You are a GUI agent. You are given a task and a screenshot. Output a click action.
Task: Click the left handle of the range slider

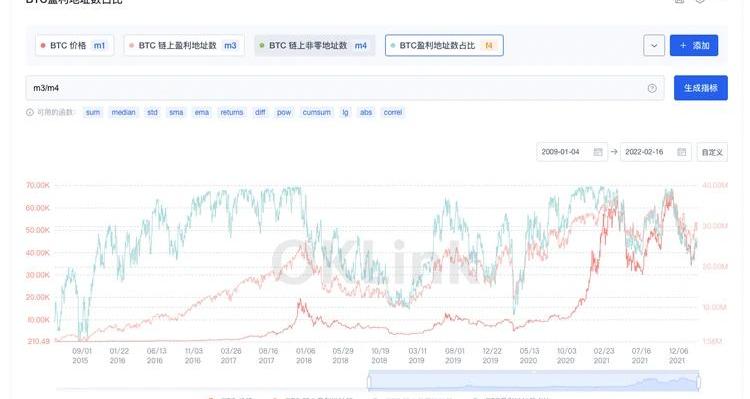tap(369, 382)
